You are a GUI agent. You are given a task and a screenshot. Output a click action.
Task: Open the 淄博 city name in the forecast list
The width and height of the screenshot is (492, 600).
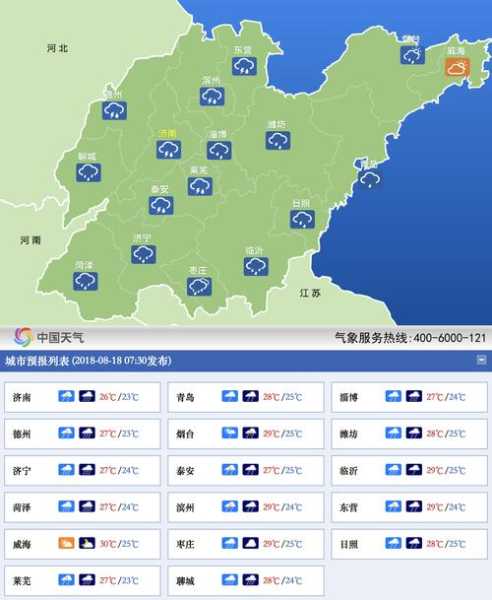pyautogui.click(x=349, y=397)
